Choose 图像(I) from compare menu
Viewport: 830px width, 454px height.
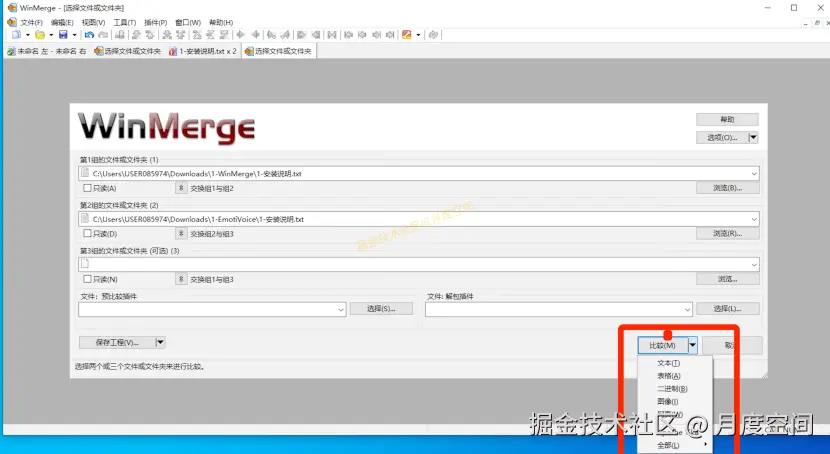coord(667,402)
